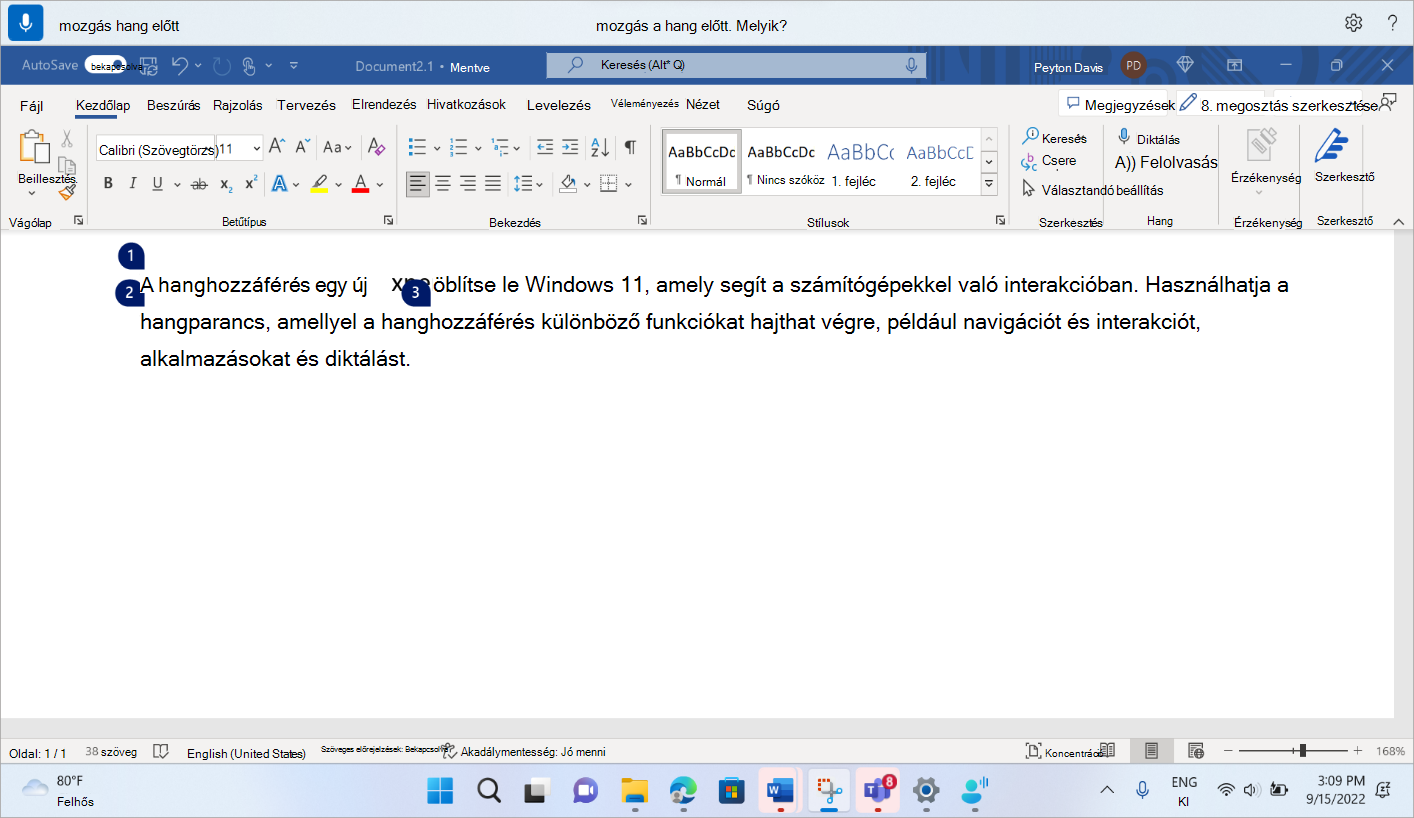This screenshot has height=818, width=1414.
Task: Click the Sort A-Z icon
Action: pyautogui.click(x=600, y=147)
